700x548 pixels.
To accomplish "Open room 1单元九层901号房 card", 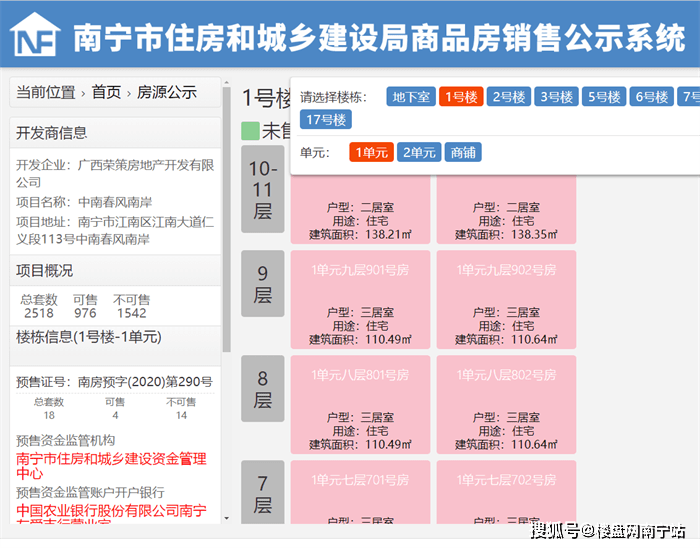I will click(360, 299).
